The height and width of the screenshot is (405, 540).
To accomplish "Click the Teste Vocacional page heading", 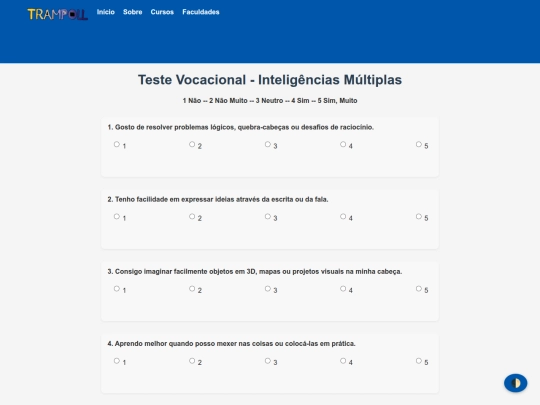I will [x=270, y=80].
